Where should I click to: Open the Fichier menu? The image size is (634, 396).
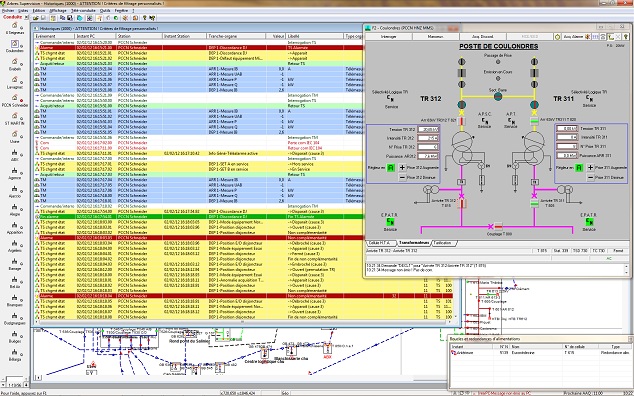click(8, 11)
